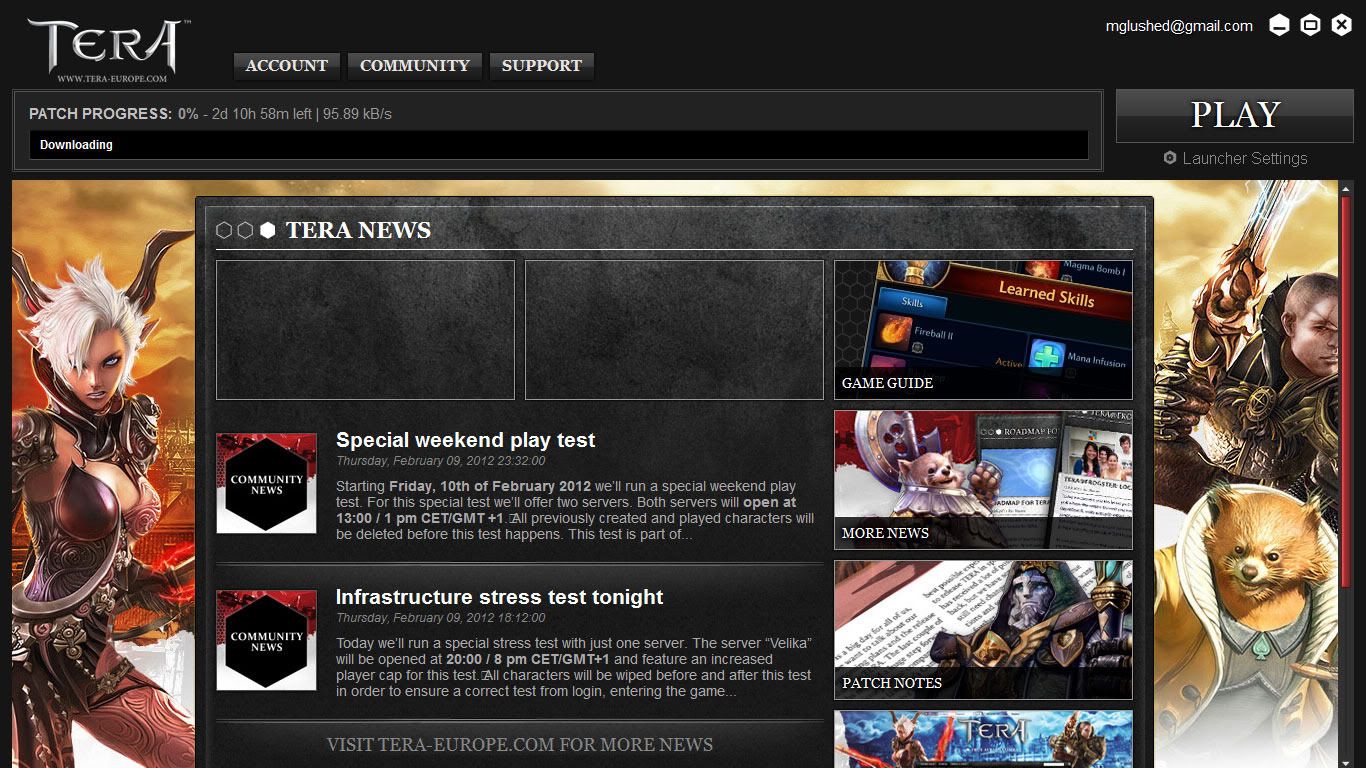Open the TERA banner tile below Patch Notes
1366x768 pixels.
click(983, 739)
